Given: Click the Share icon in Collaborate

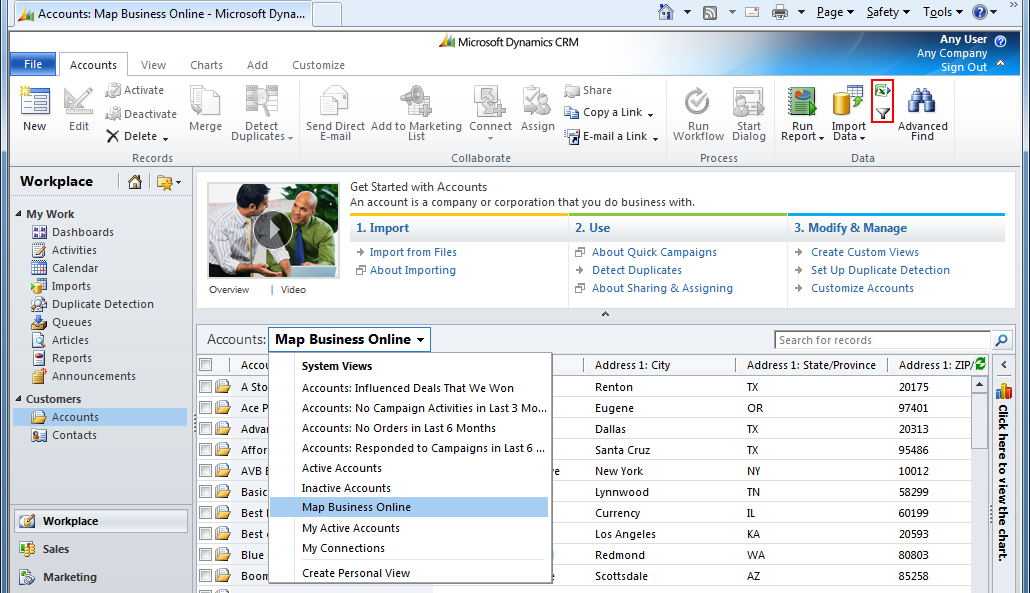Looking at the screenshot, I should point(571,90).
